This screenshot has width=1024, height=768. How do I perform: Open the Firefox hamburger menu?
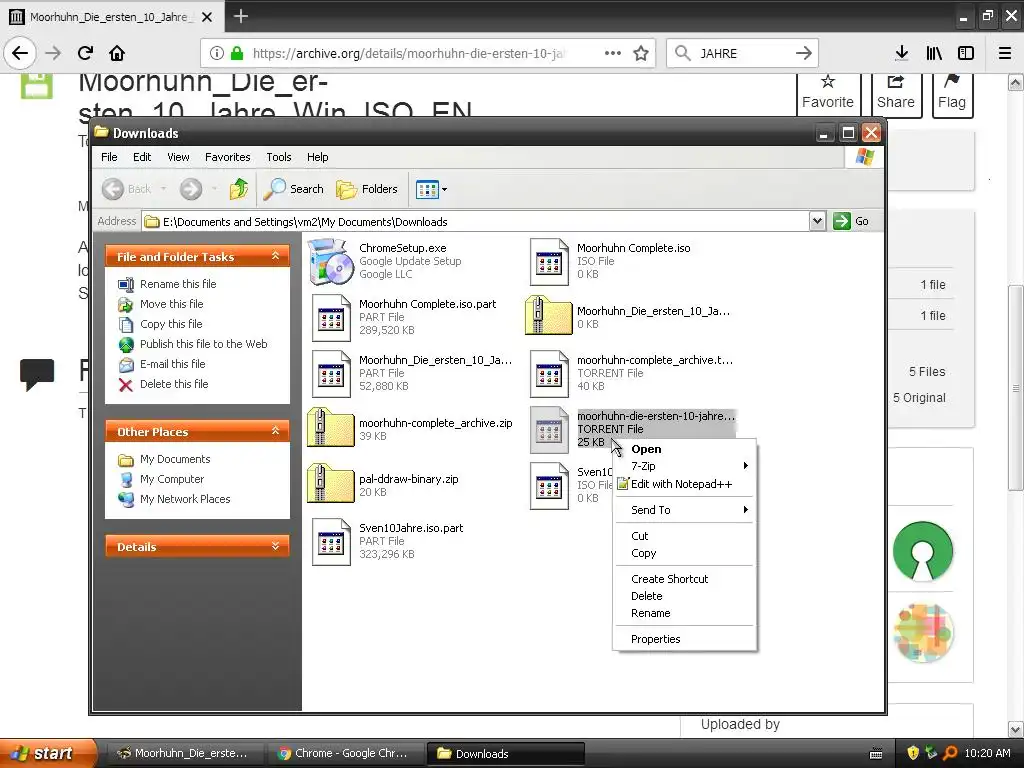(x=1005, y=53)
